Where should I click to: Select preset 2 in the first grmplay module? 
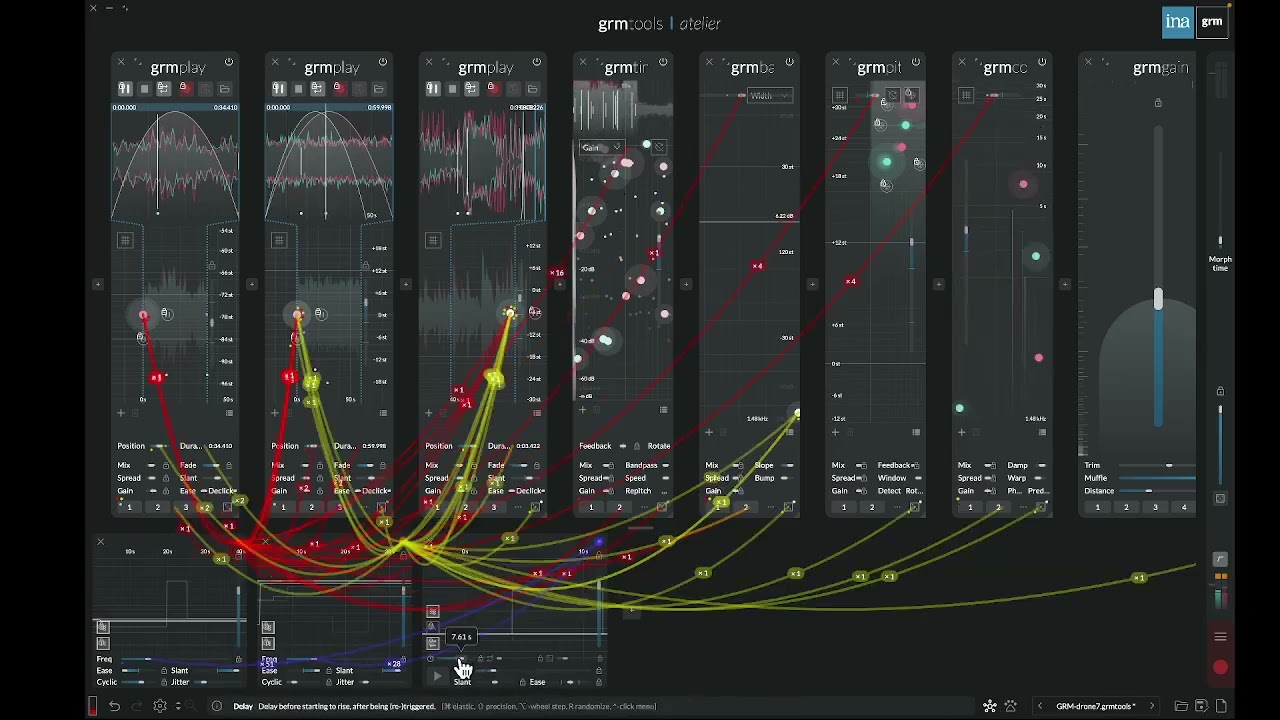157,507
